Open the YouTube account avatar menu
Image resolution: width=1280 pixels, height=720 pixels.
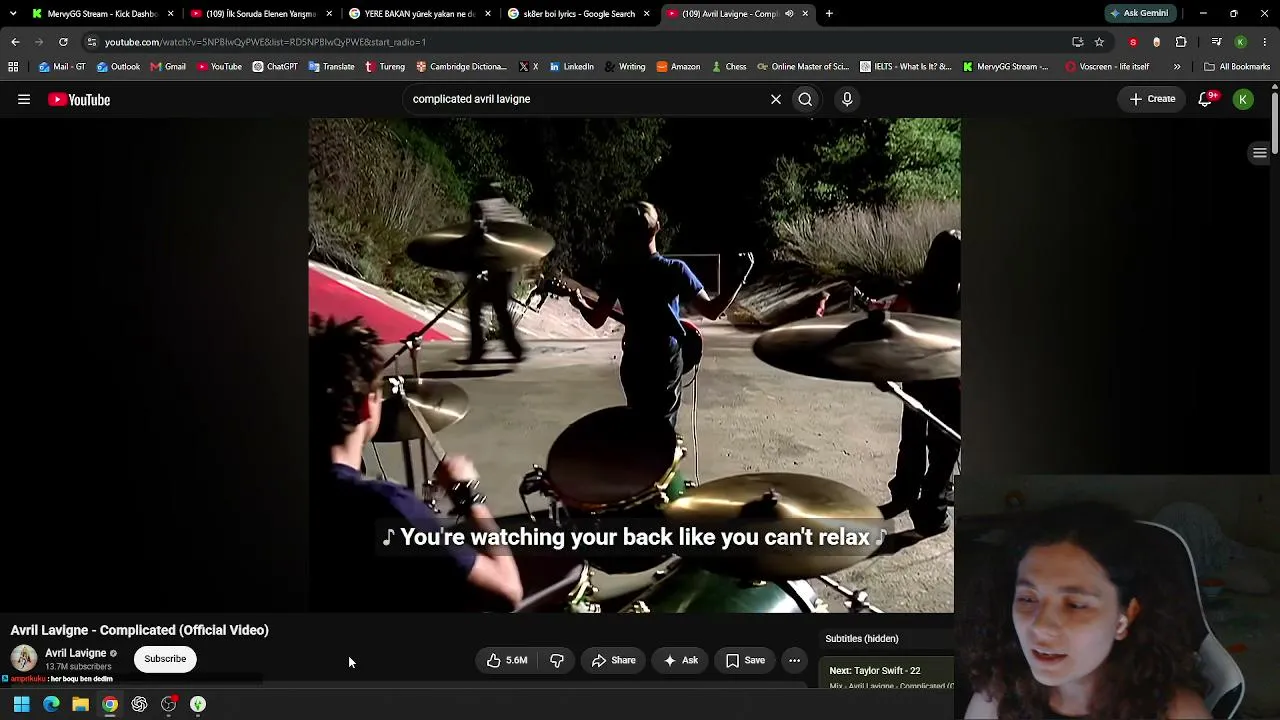(1243, 99)
